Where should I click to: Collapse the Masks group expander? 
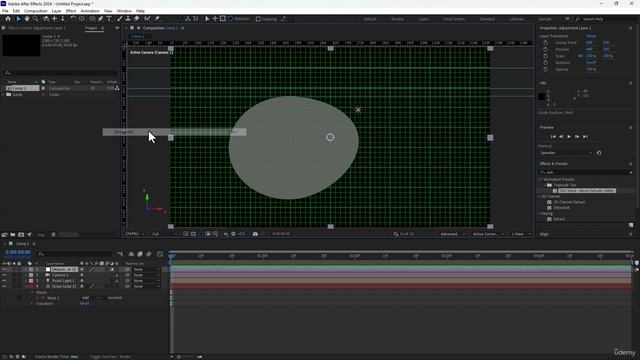32,292
